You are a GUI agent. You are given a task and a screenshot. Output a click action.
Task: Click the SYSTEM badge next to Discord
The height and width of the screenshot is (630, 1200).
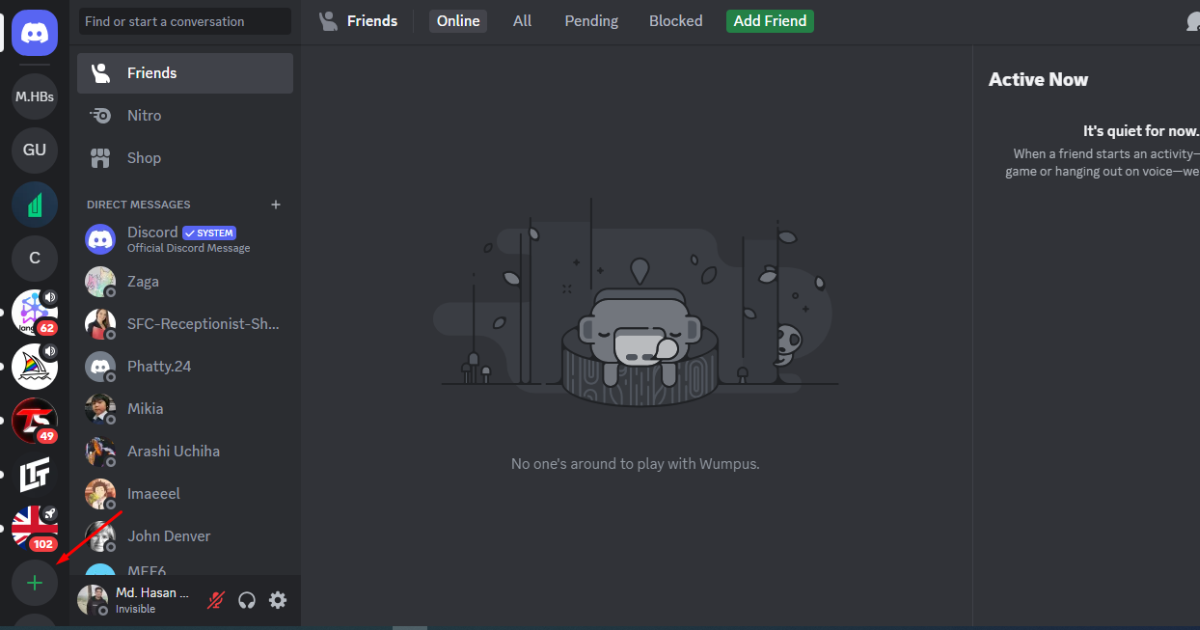pyautogui.click(x=209, y=232)
